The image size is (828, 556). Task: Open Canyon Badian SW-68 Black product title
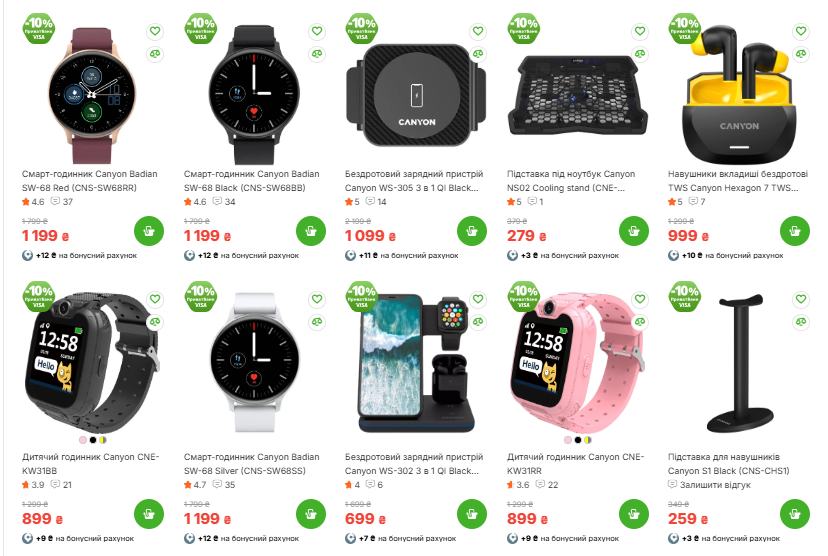pos(251,181)
